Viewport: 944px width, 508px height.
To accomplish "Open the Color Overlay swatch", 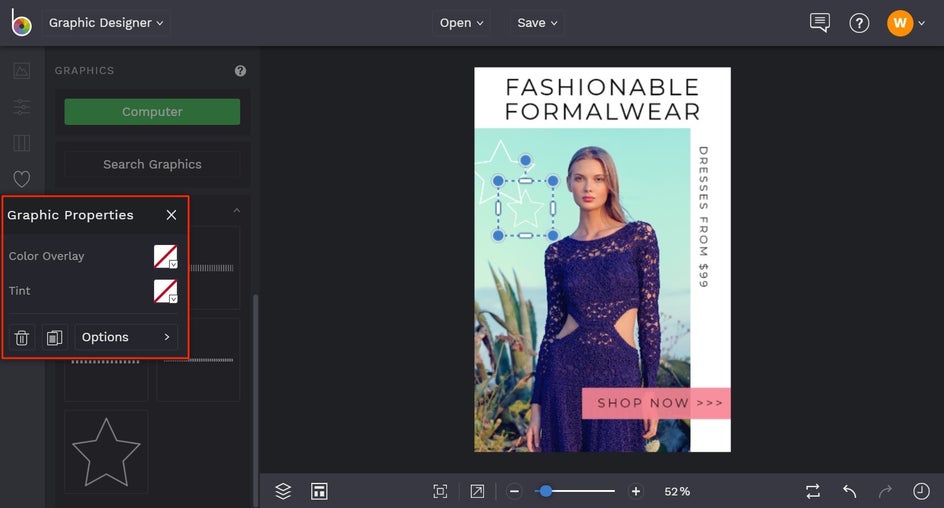I will (165, 257).
